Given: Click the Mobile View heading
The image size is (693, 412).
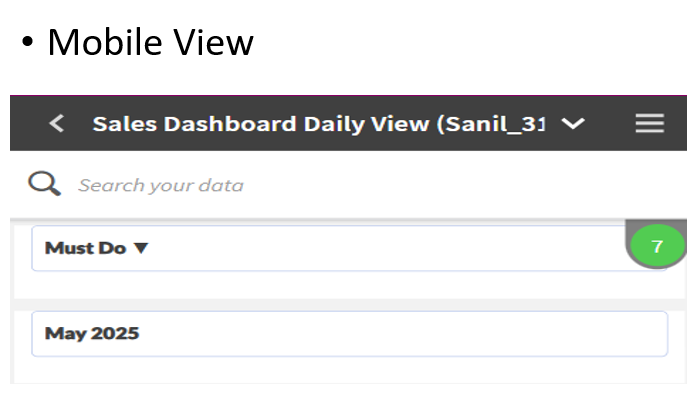Looking at the screenshot, I should pyautogui.click(x=150, y=42).
